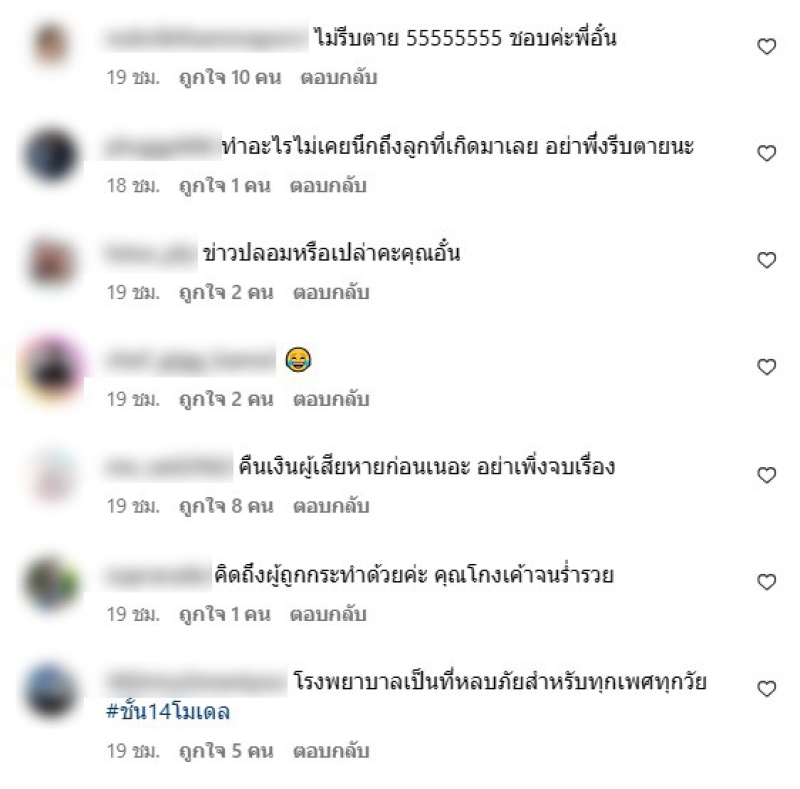View the 10 likes on first comment

coord(230,78)
